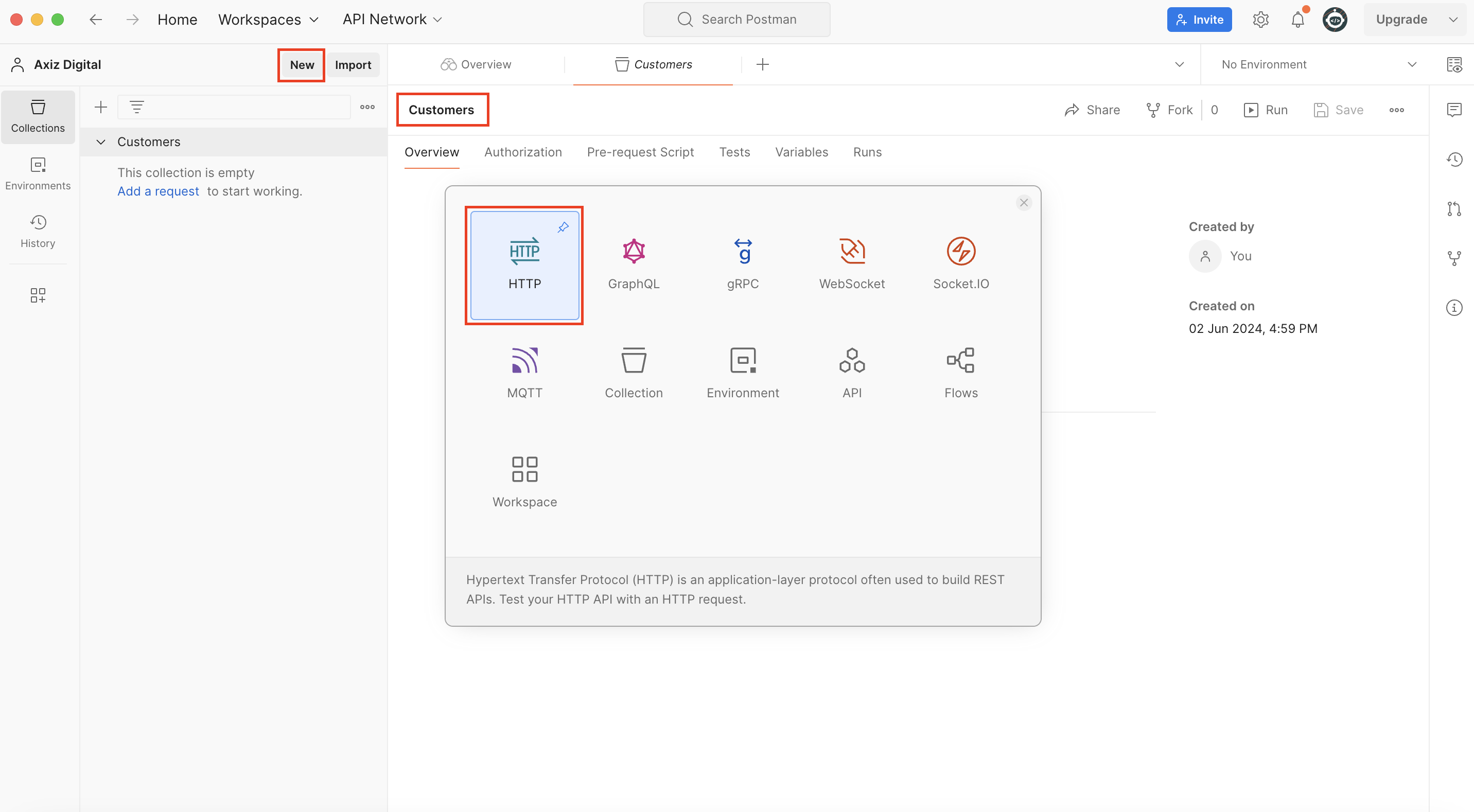This screenshot has width=1474, height=812.
Task: Open Collections in the sidebar
Action: (38, 117)
